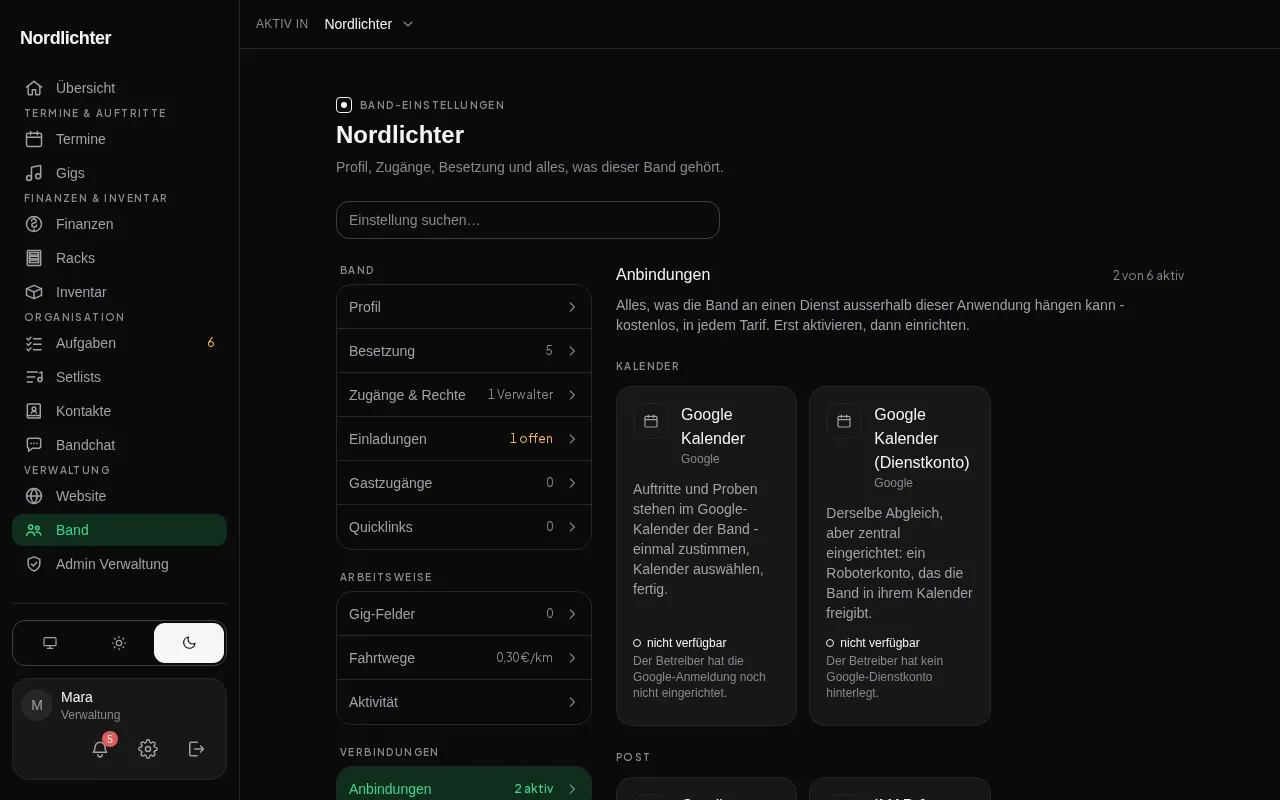The width and height of the screenshot is (1280, 800).
Task: Open the notifications bell icon
Action: pos(100,749)
